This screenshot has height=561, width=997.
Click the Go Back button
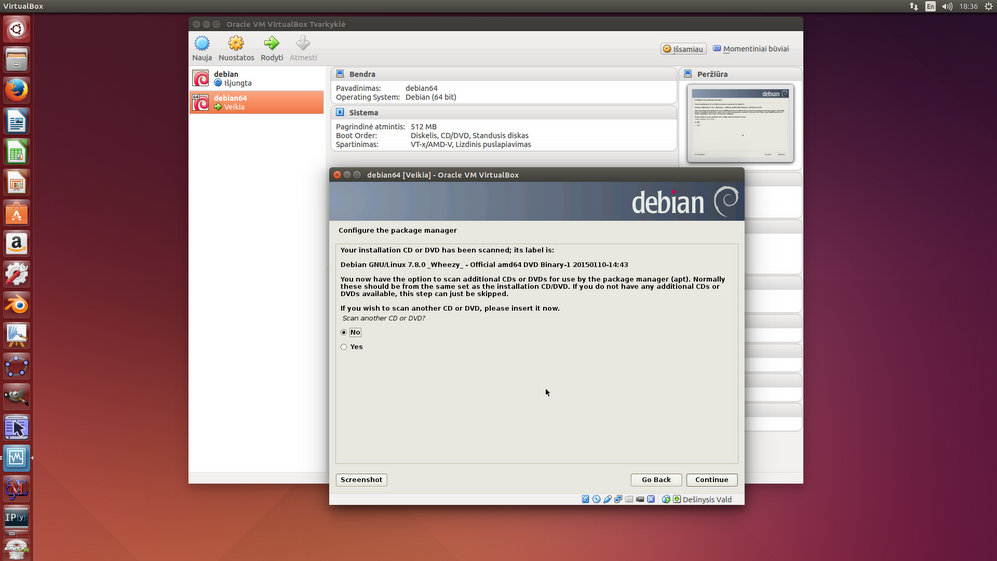tap(656, 480)
